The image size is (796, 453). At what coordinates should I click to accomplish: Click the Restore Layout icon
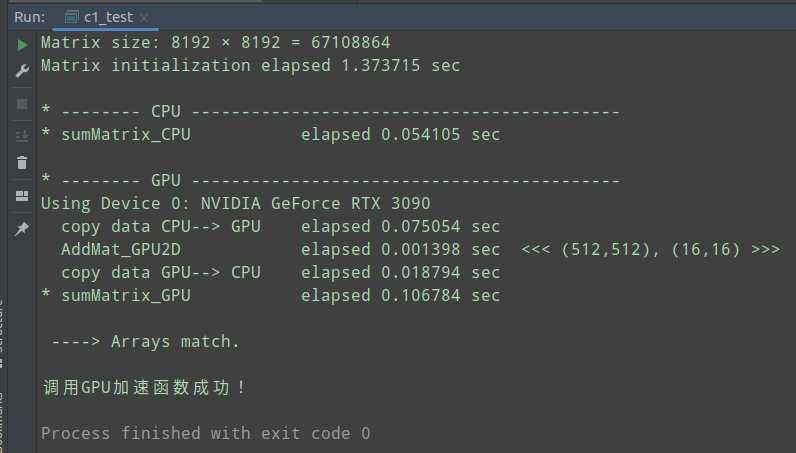click(22, 196)
